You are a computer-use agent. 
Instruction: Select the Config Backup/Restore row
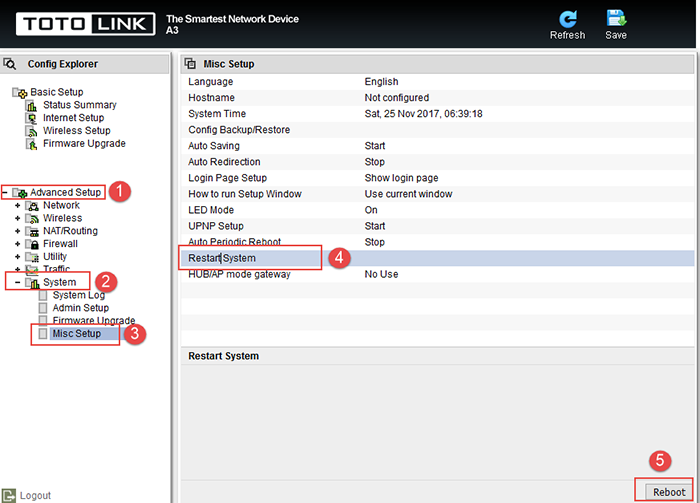point(438,130)
